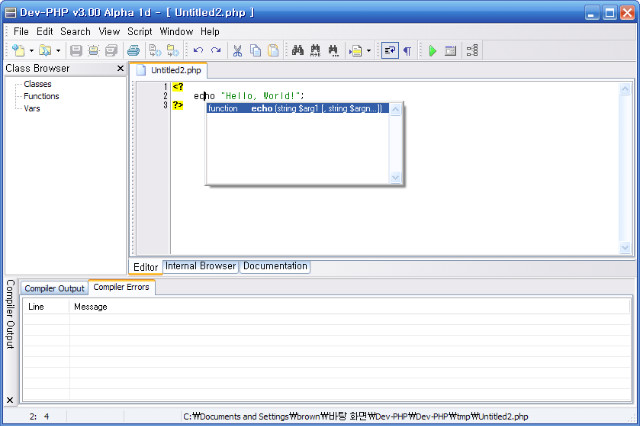Viewport: 640px width, 426px height.
Task: Switch to the Editor tab
Action: [x=146, y=267]
